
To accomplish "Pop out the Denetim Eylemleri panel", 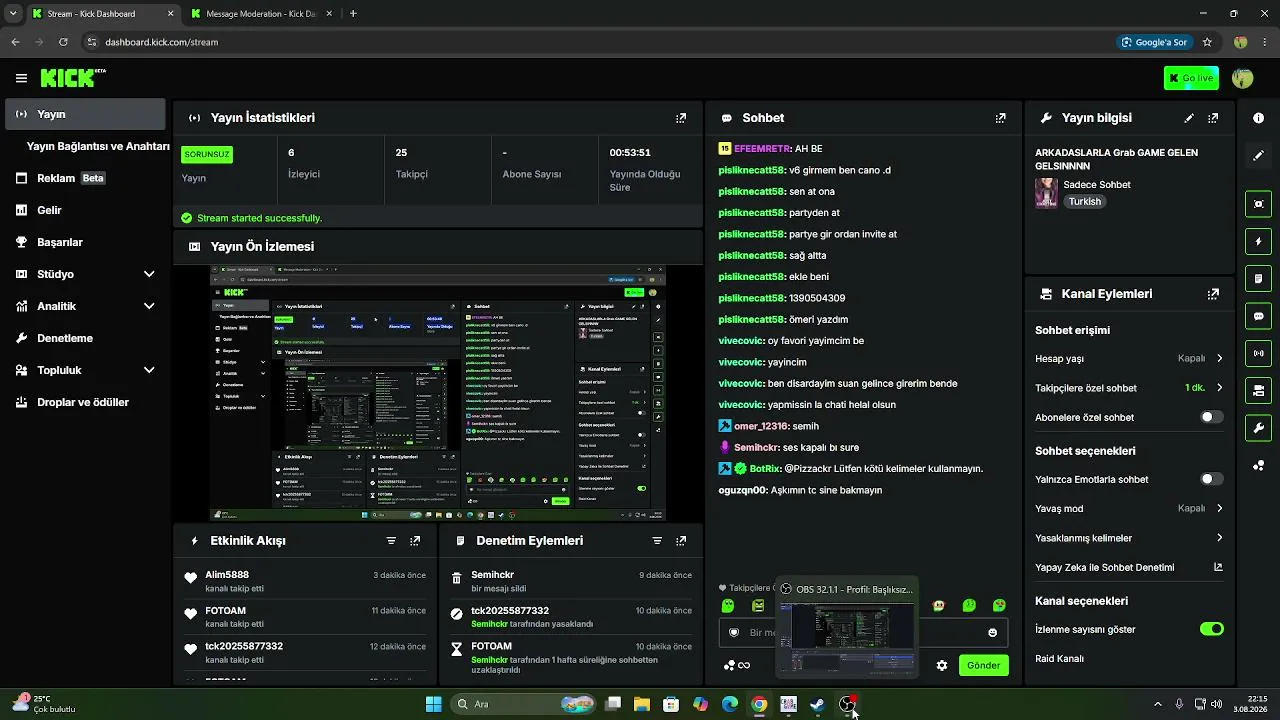I will point(681,541).
